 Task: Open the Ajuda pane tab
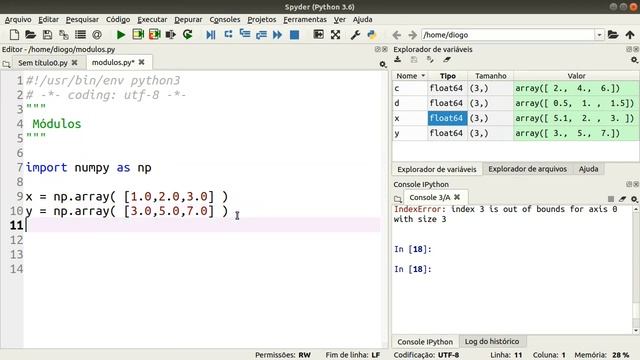click(x=588, y=169)
